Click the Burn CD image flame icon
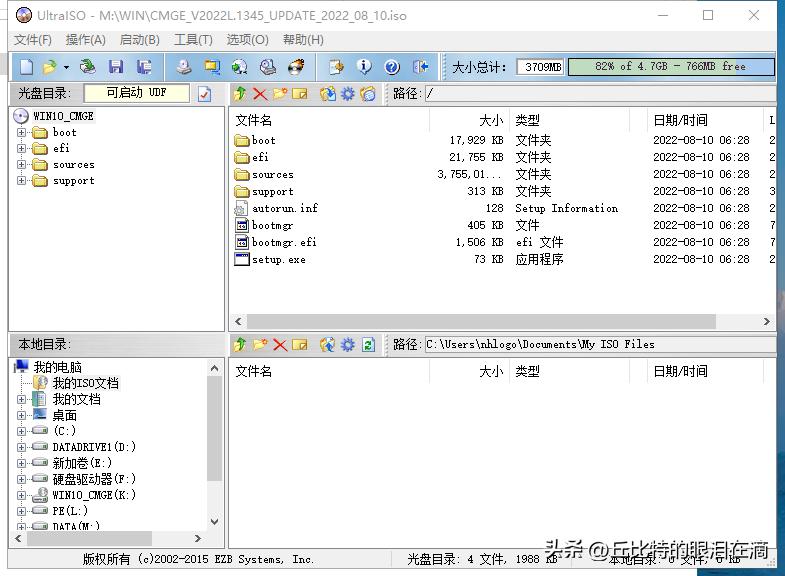The image size is (785, 576). 296,67
